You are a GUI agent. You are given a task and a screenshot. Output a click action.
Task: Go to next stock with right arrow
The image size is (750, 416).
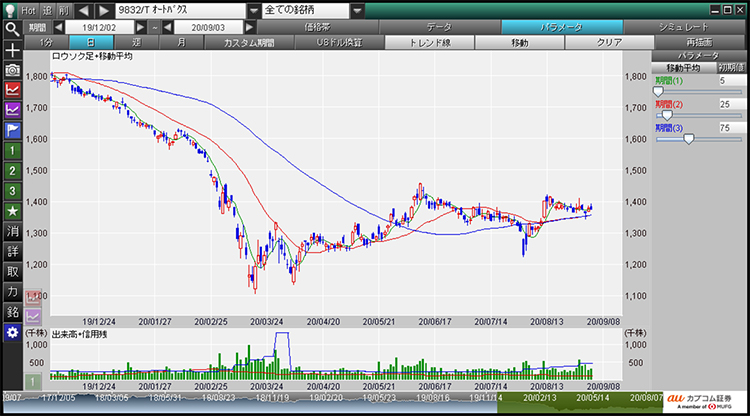pos(104,11)
